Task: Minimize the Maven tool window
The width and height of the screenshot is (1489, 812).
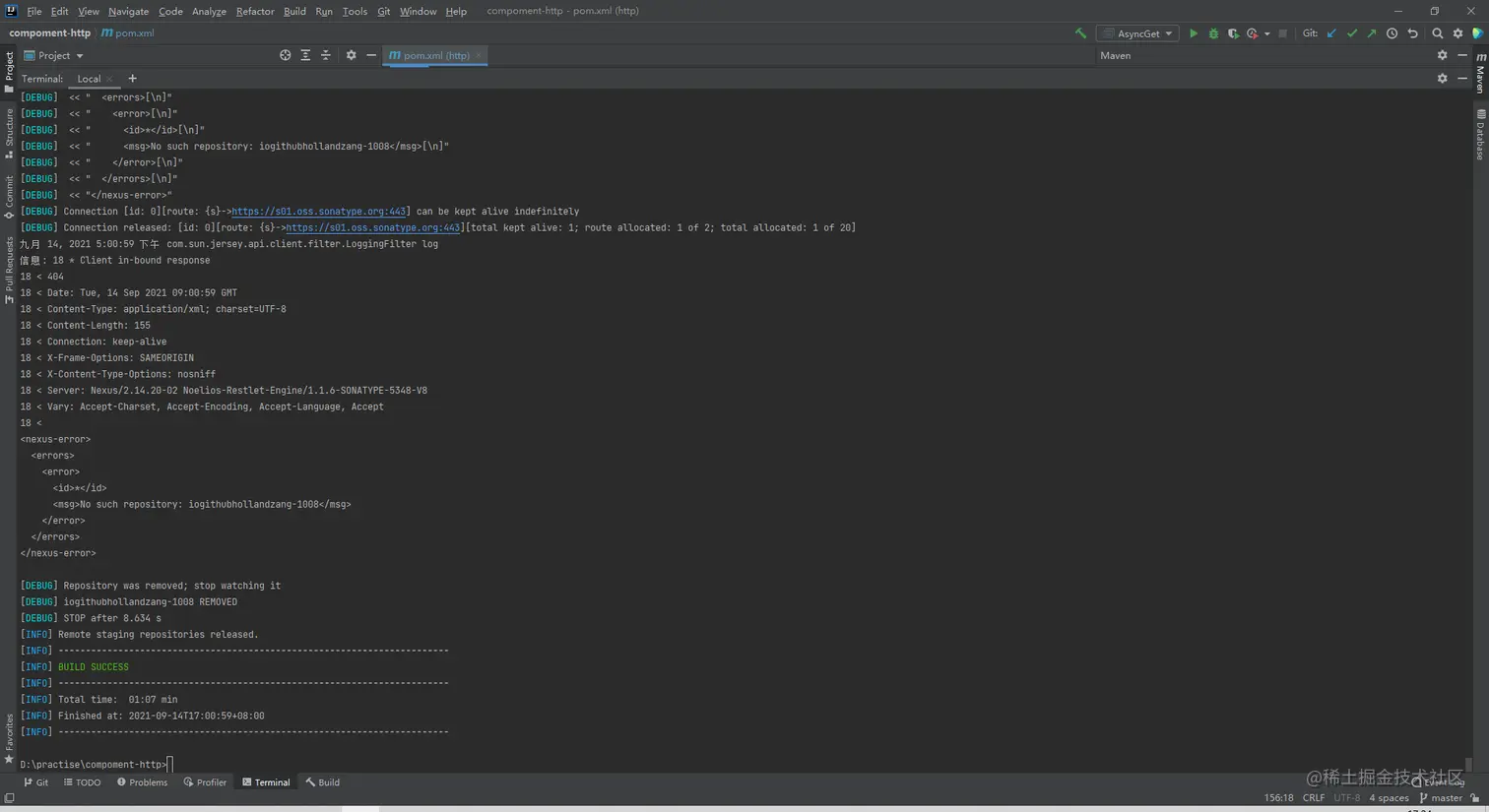Action: 1462,55
